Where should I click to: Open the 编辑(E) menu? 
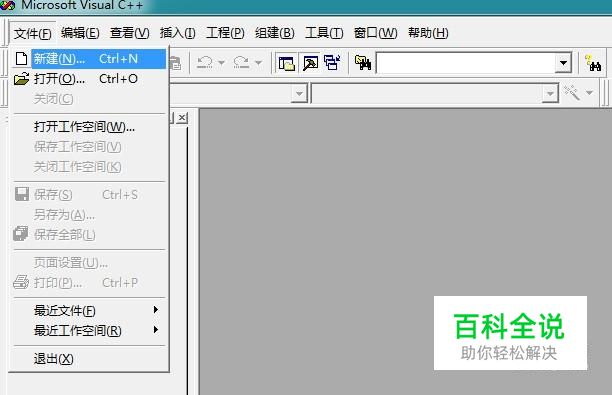tap(80, 33)
